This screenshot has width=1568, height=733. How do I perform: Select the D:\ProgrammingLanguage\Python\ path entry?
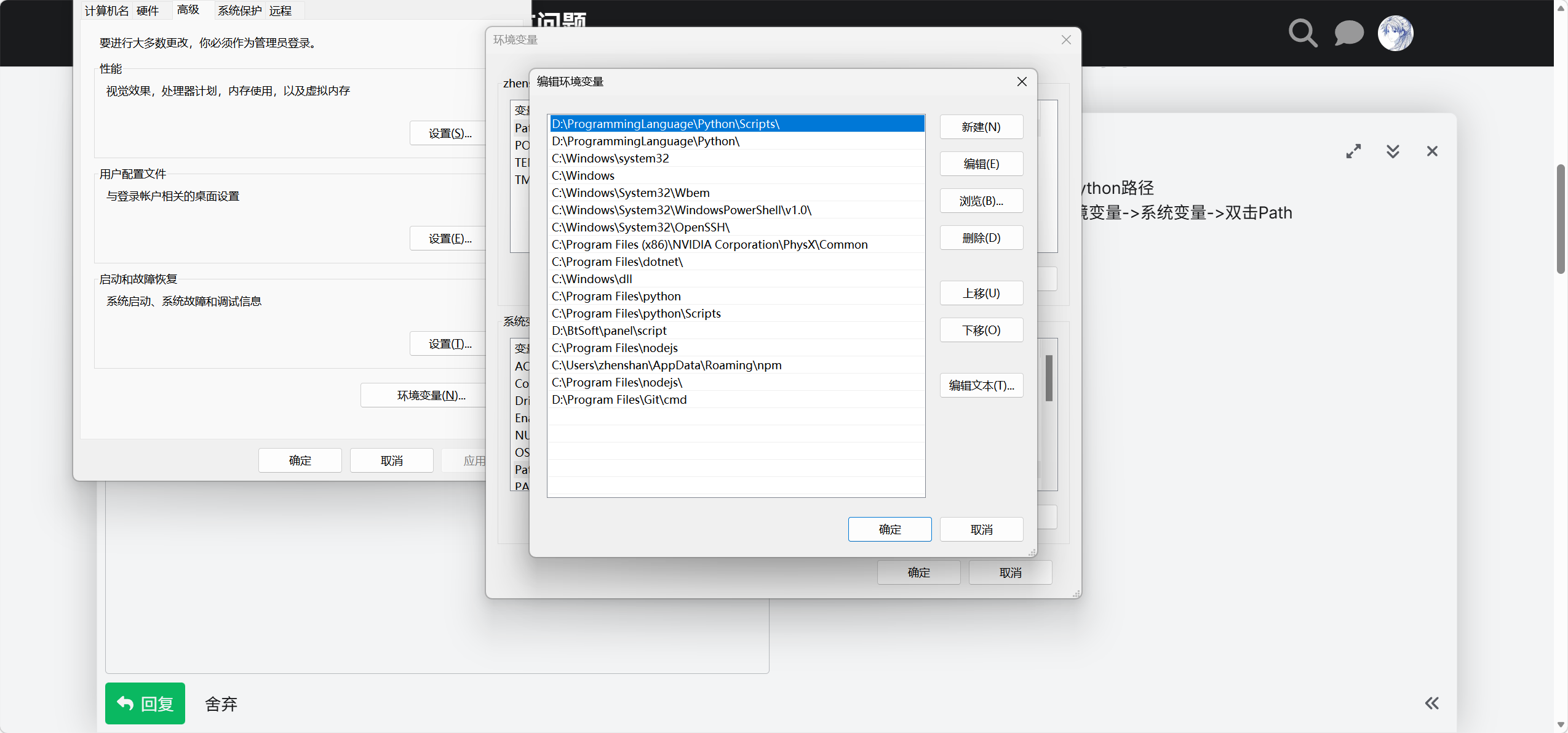coord(645,142)
